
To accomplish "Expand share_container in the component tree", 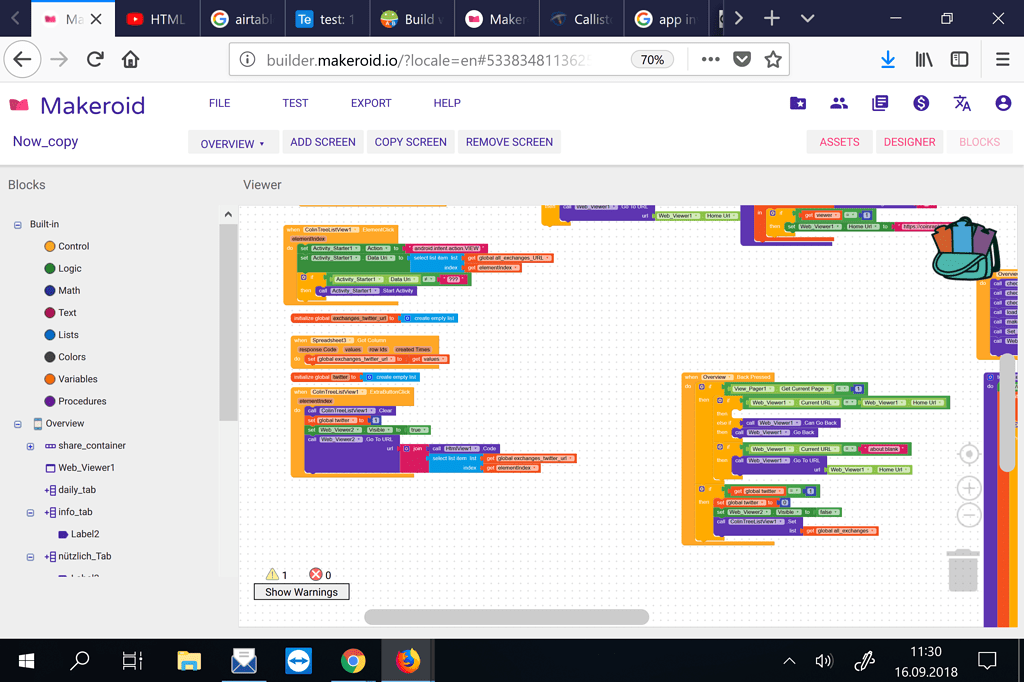I will pyautogui.click(x=31, y=445).
